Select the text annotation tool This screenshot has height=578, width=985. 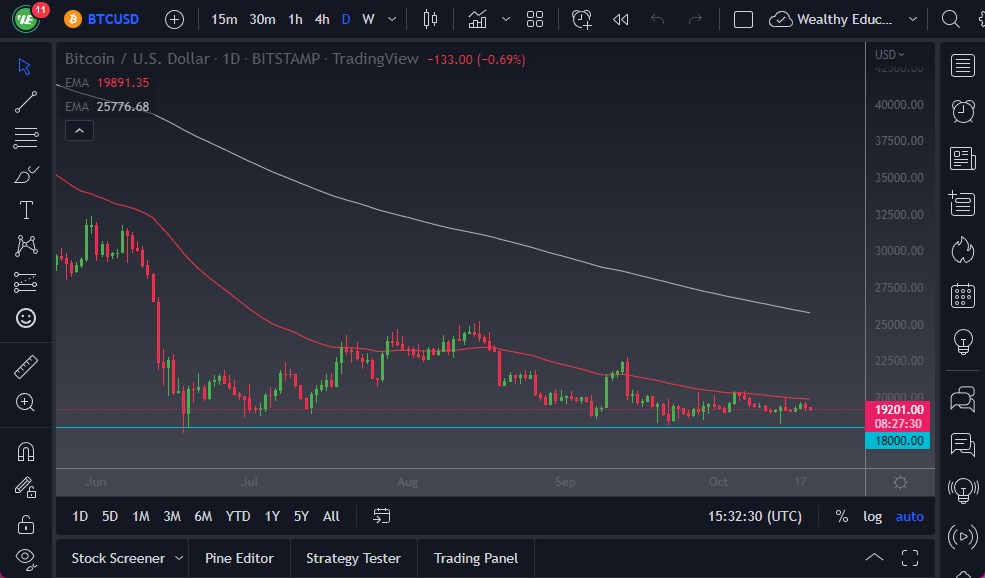25,209
